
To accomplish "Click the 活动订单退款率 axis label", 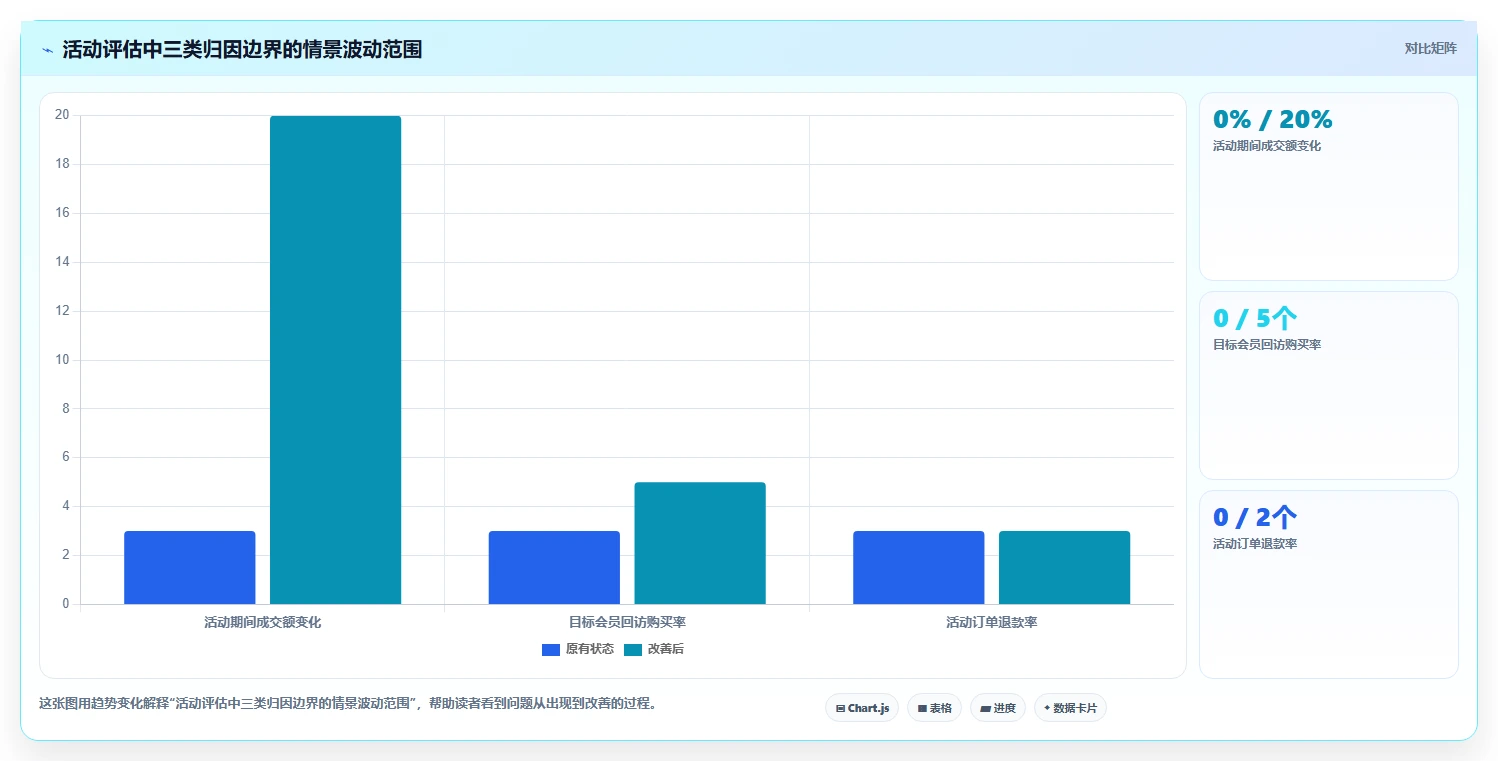I will point(992,622).
